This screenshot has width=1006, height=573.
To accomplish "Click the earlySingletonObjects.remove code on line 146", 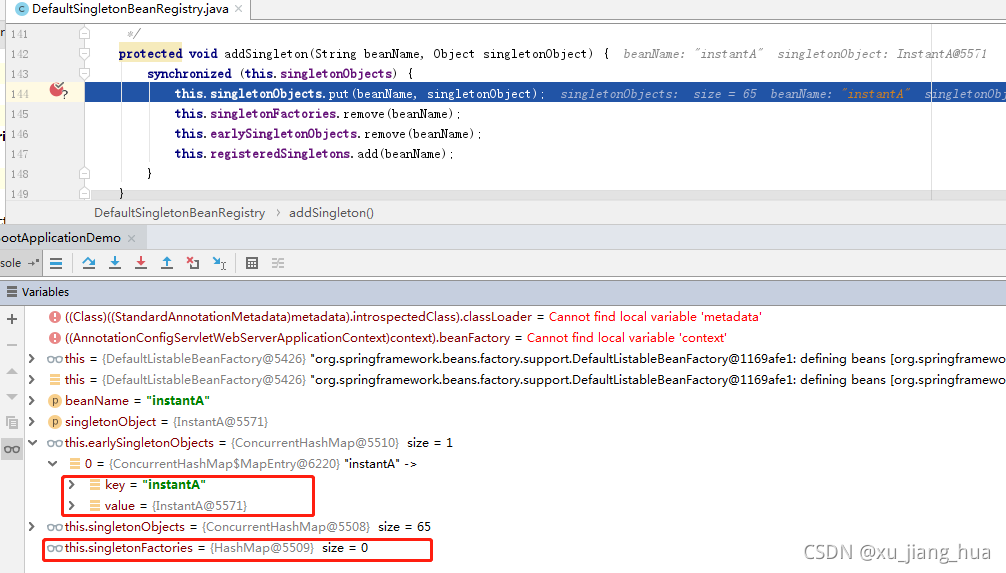I will 328,133.
